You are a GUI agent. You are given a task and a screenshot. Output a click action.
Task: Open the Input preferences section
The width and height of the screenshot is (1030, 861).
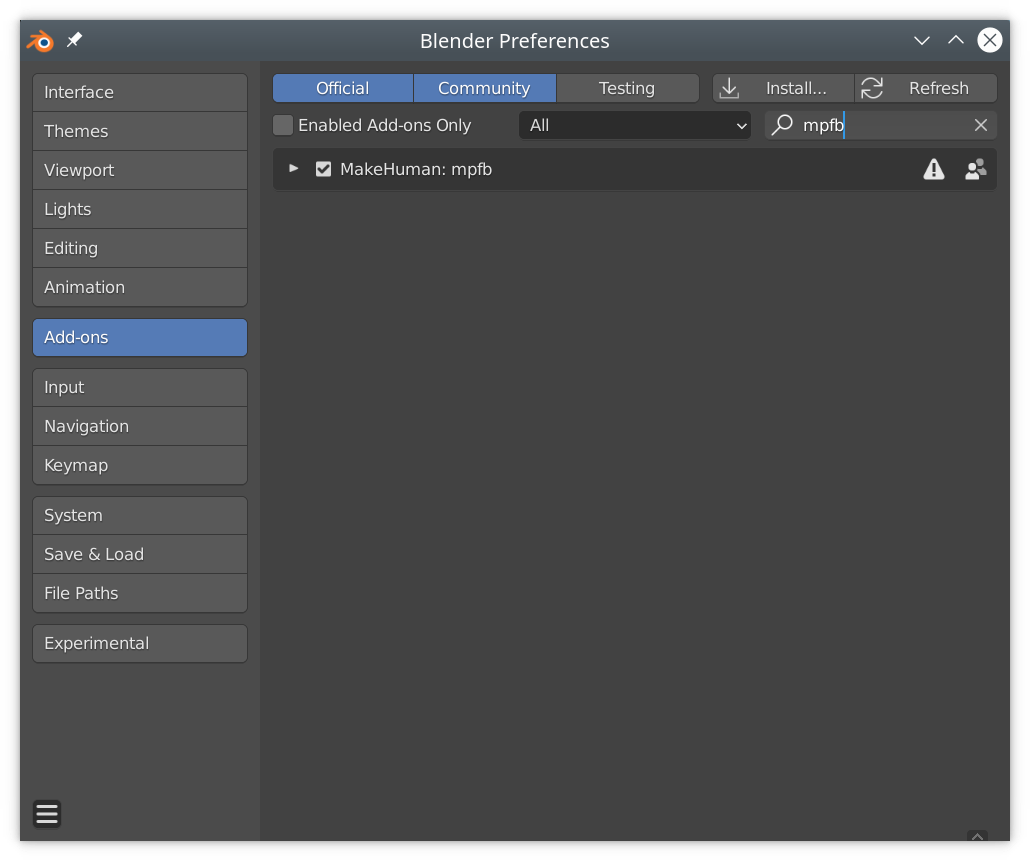[140, 387]
